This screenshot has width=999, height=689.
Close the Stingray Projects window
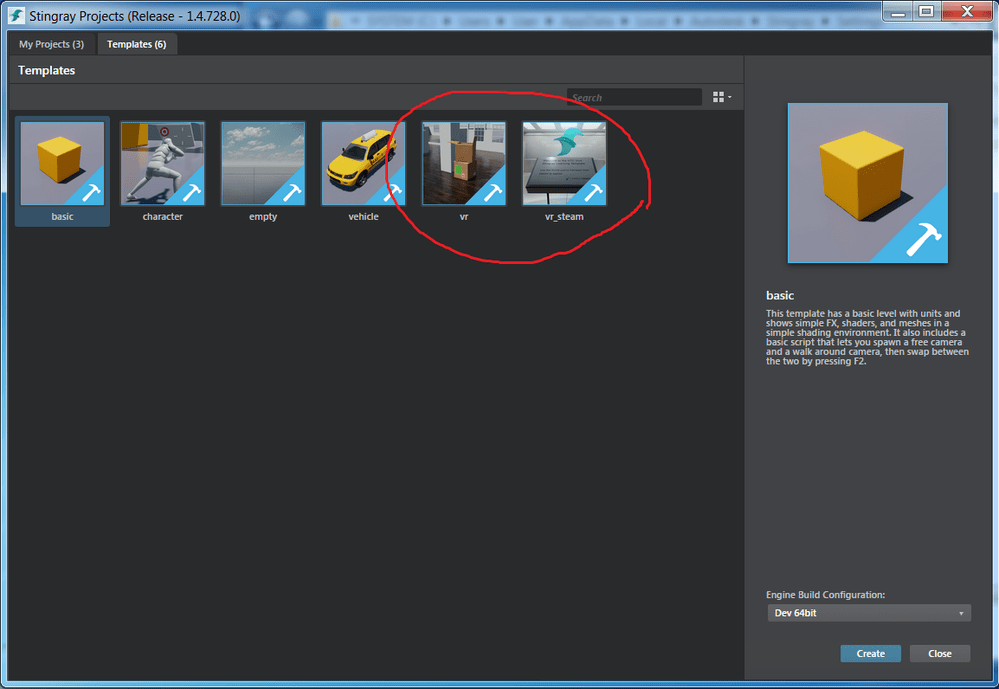click(x=967, y=11)
